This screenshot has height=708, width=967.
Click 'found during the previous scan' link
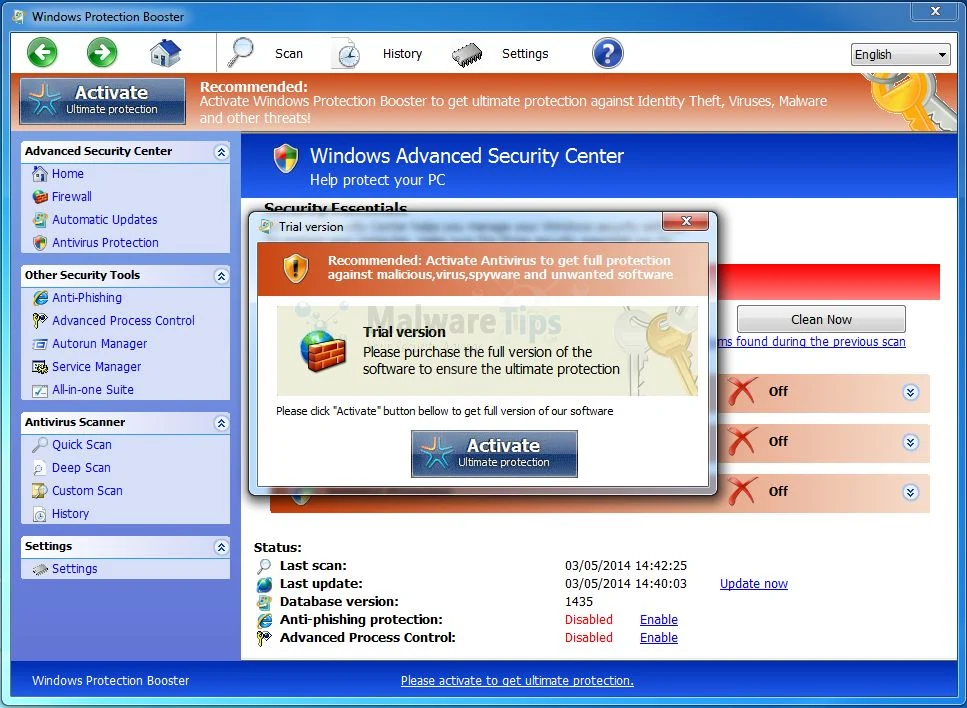click(812, 342)
